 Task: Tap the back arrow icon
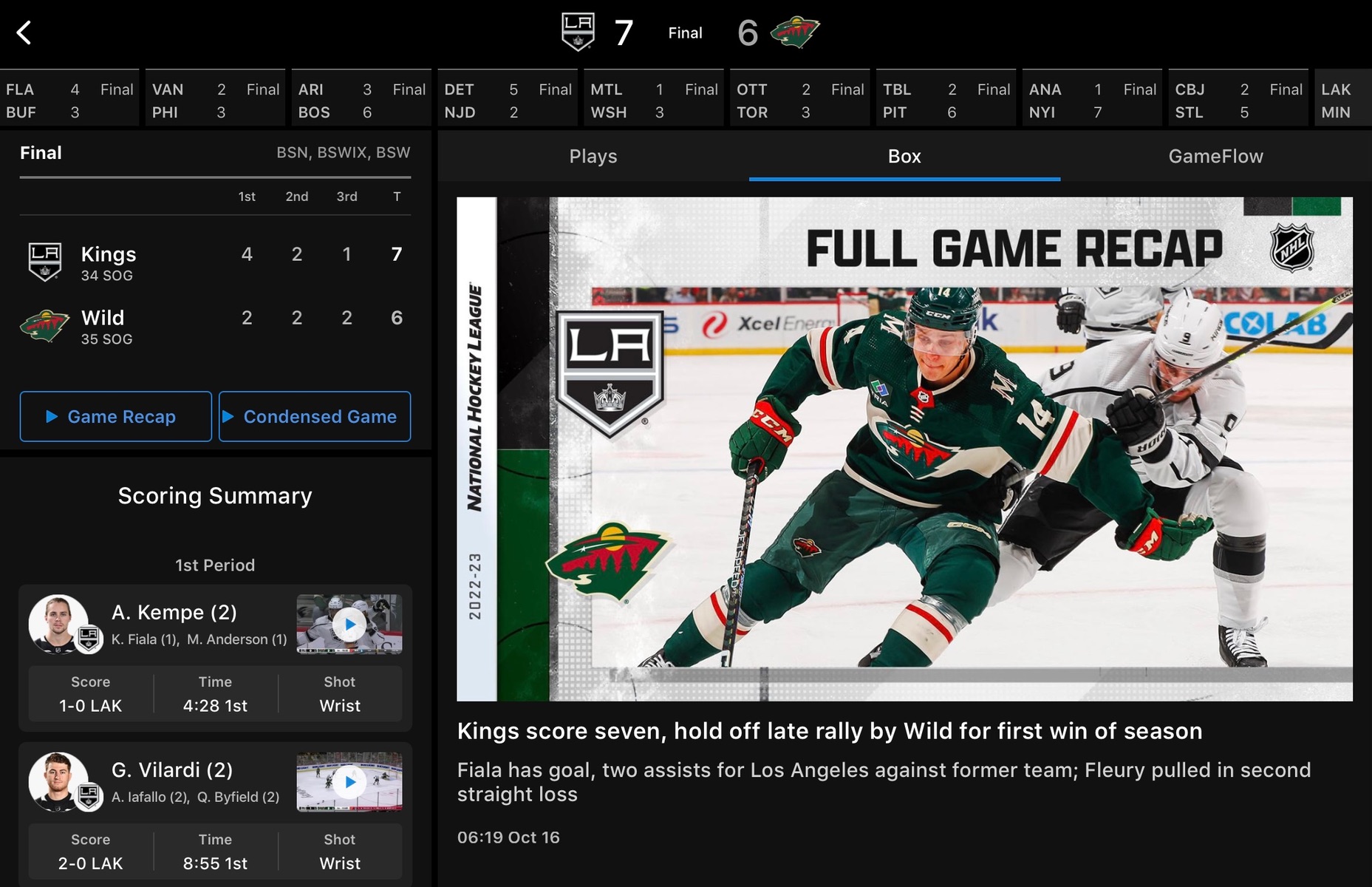click(24, 33)
